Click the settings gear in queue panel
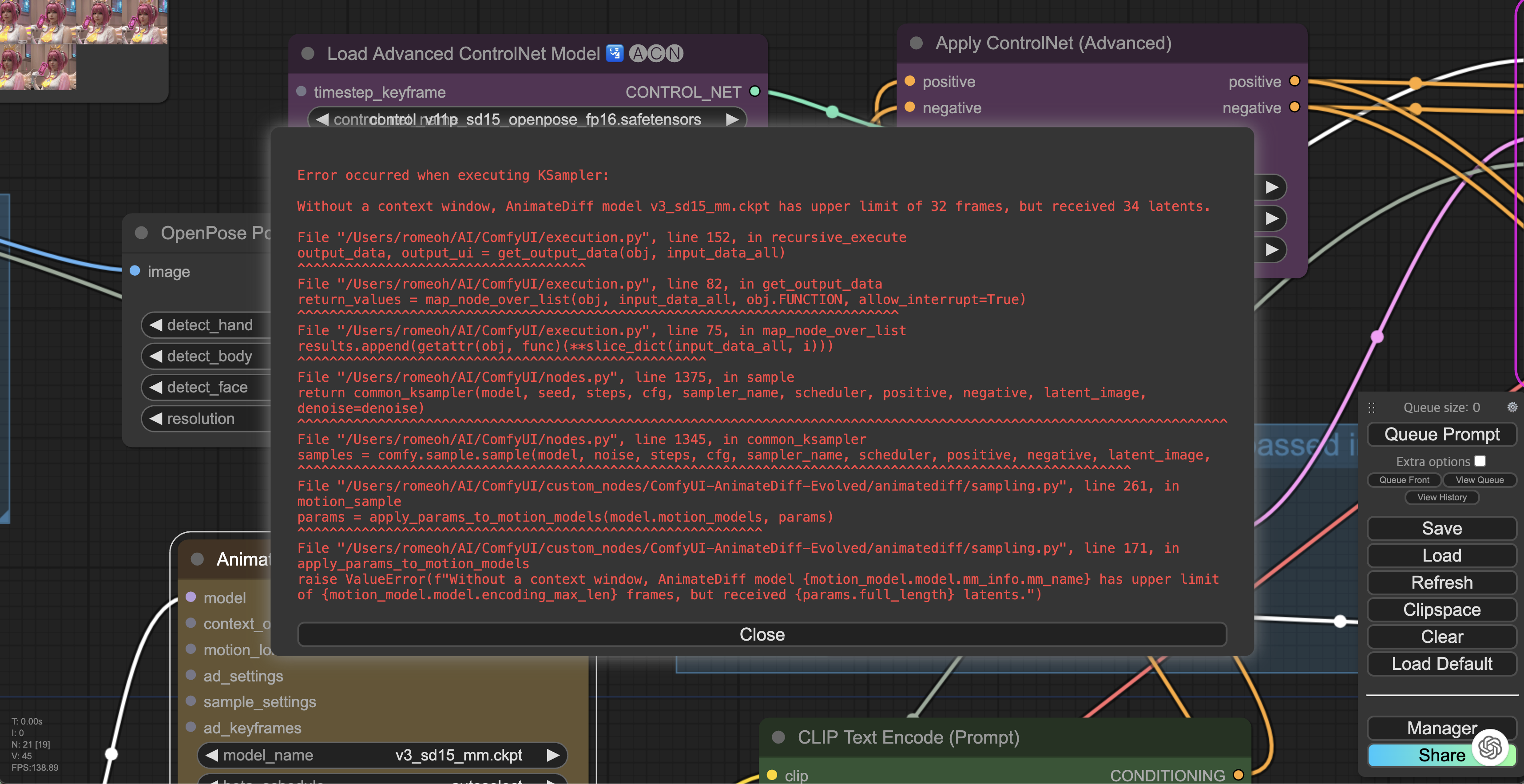1524x784 pixels. (x=1512, y=407)
